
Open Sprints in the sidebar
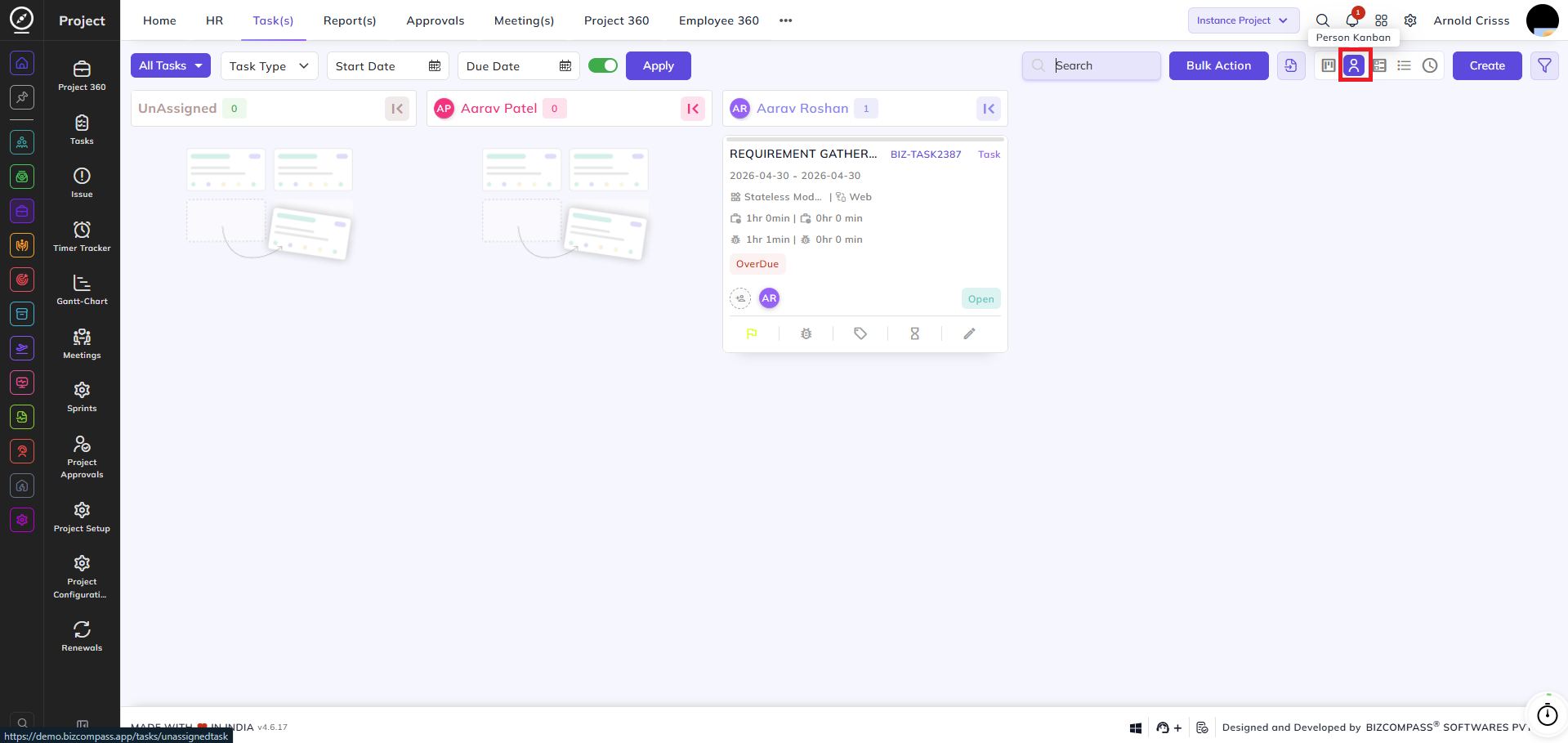point(82,397)
